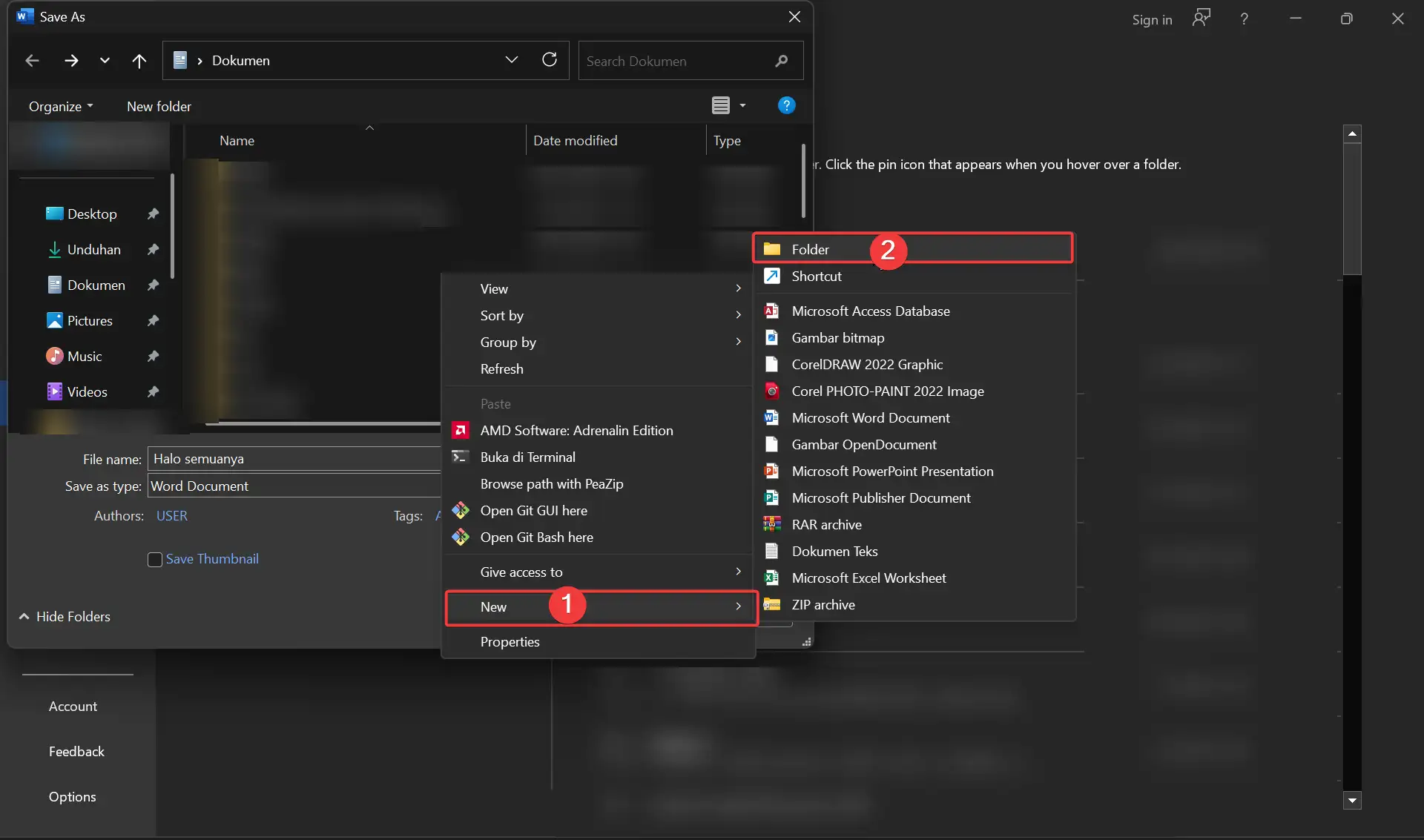Viewport: 1424px width, 840px height.
Task: Open the Save as type dropdown
Action: pos(293,486)
